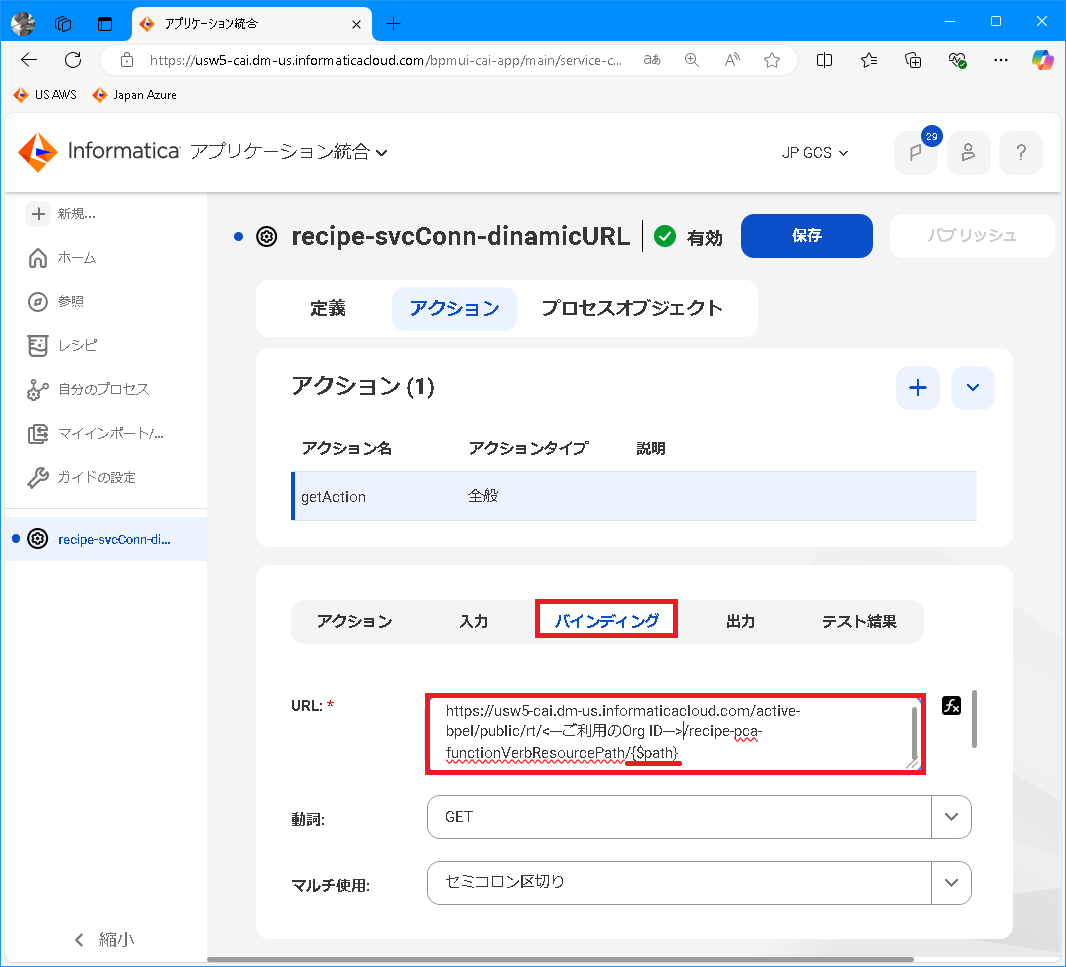Go back with the browser back arrow
The height and width of the screenshot is (967, 1066).
(x=29, y=60)
